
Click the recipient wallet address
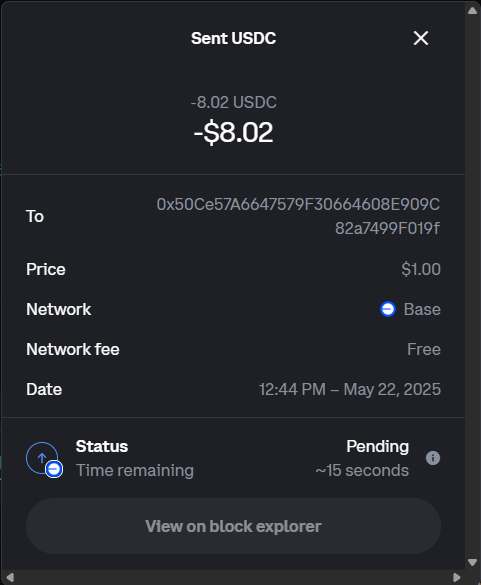tap(298, 216)
